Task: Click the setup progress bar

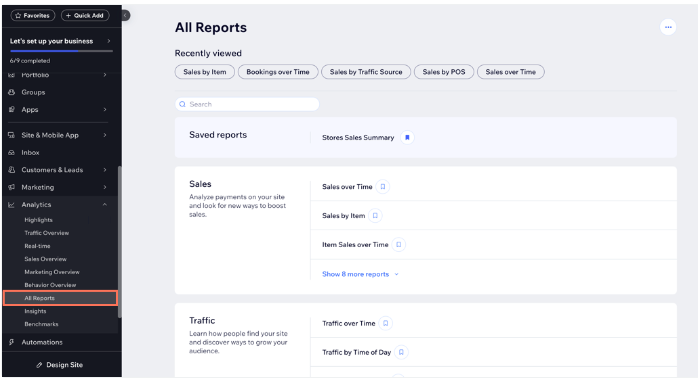Action: point(61,51)
